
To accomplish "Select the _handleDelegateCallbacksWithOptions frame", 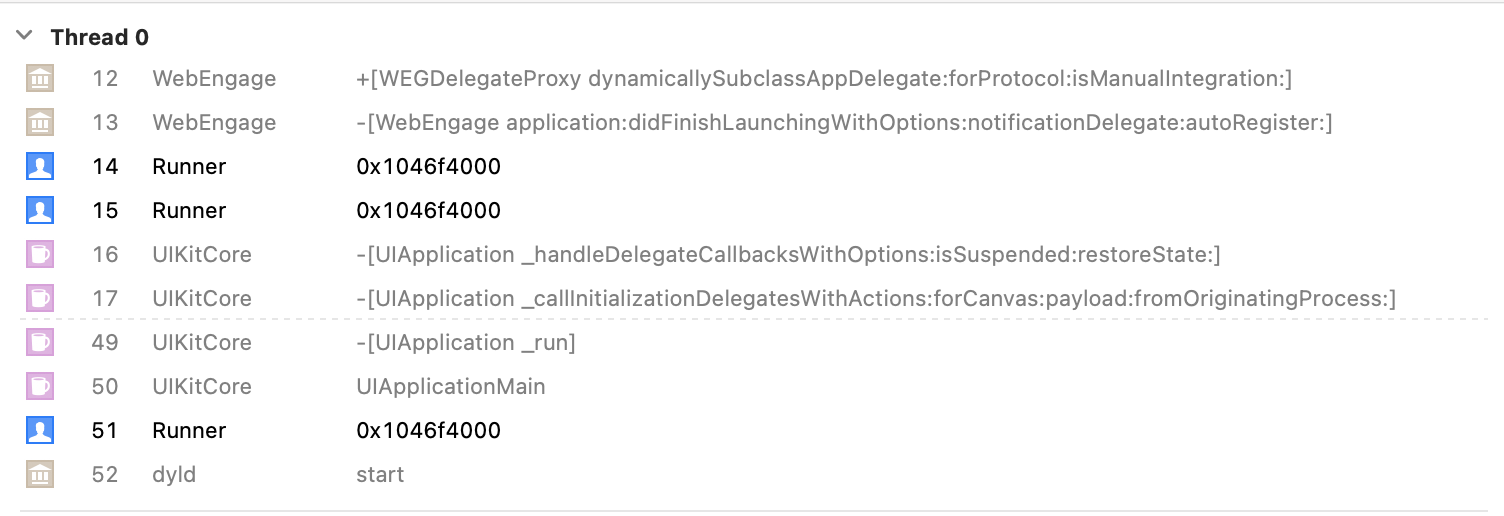I will [x=753, y=254].
